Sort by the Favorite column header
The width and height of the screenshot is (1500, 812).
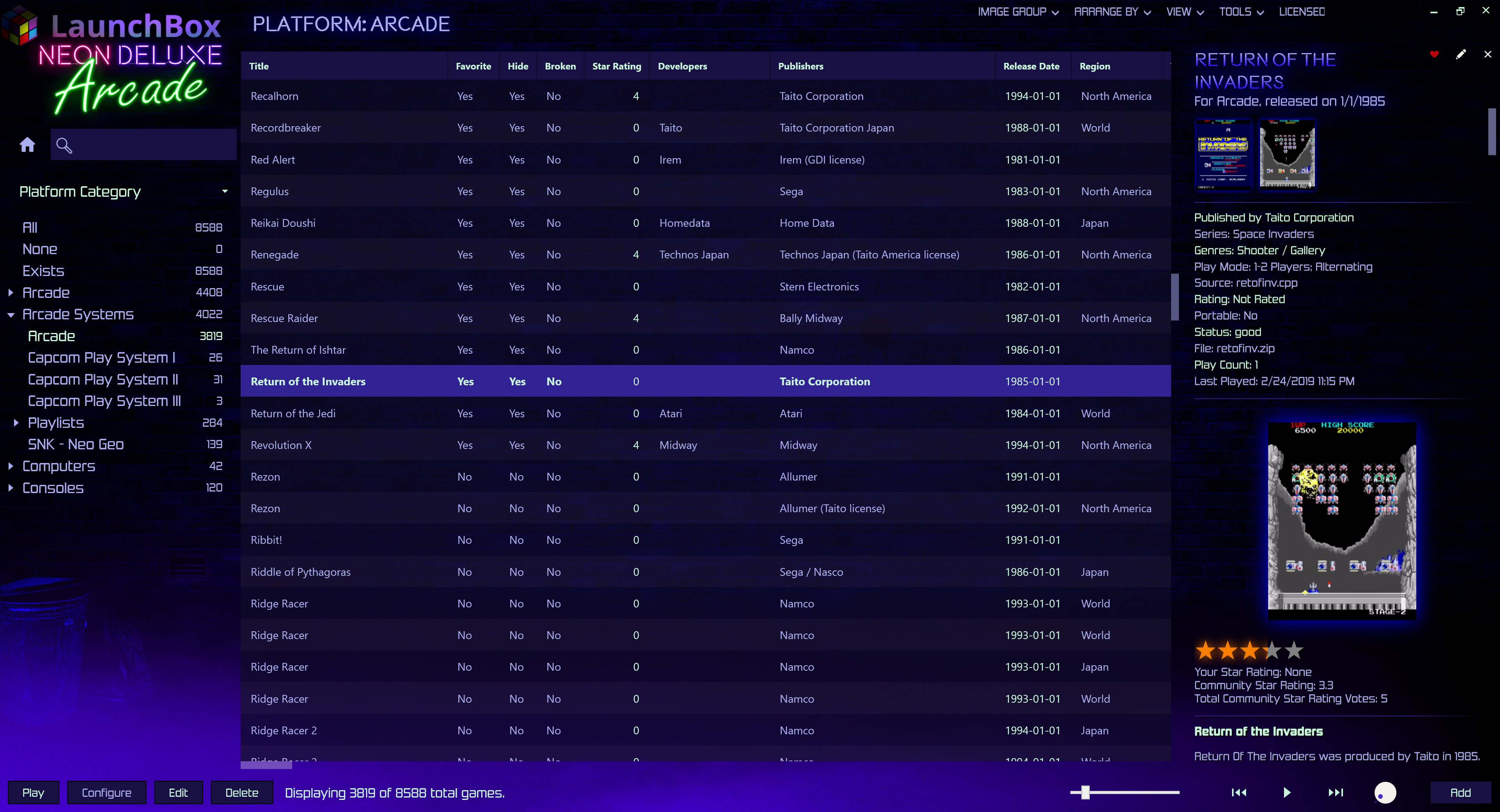pos(473,66)
